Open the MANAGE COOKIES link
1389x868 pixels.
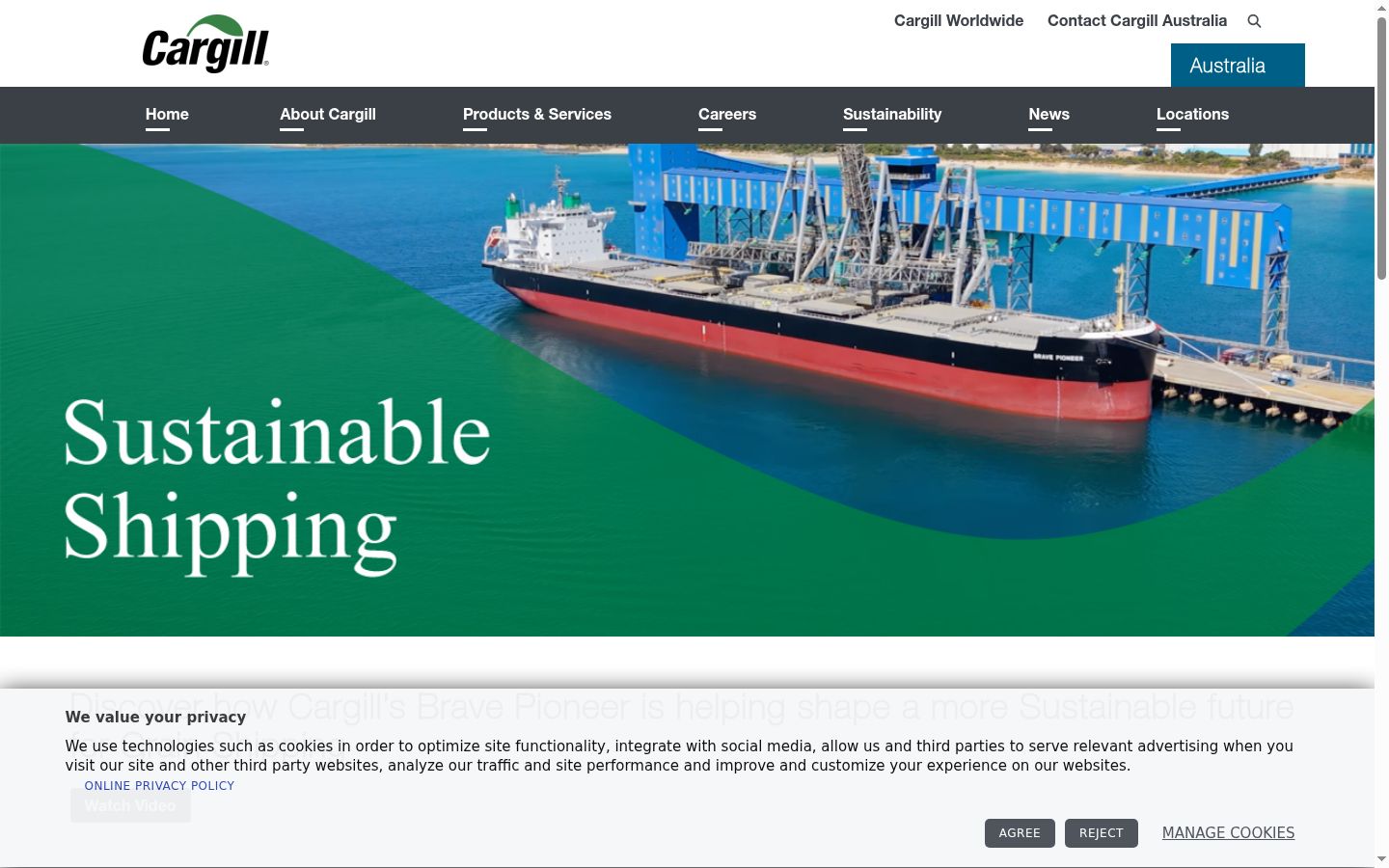[1228, 833]
